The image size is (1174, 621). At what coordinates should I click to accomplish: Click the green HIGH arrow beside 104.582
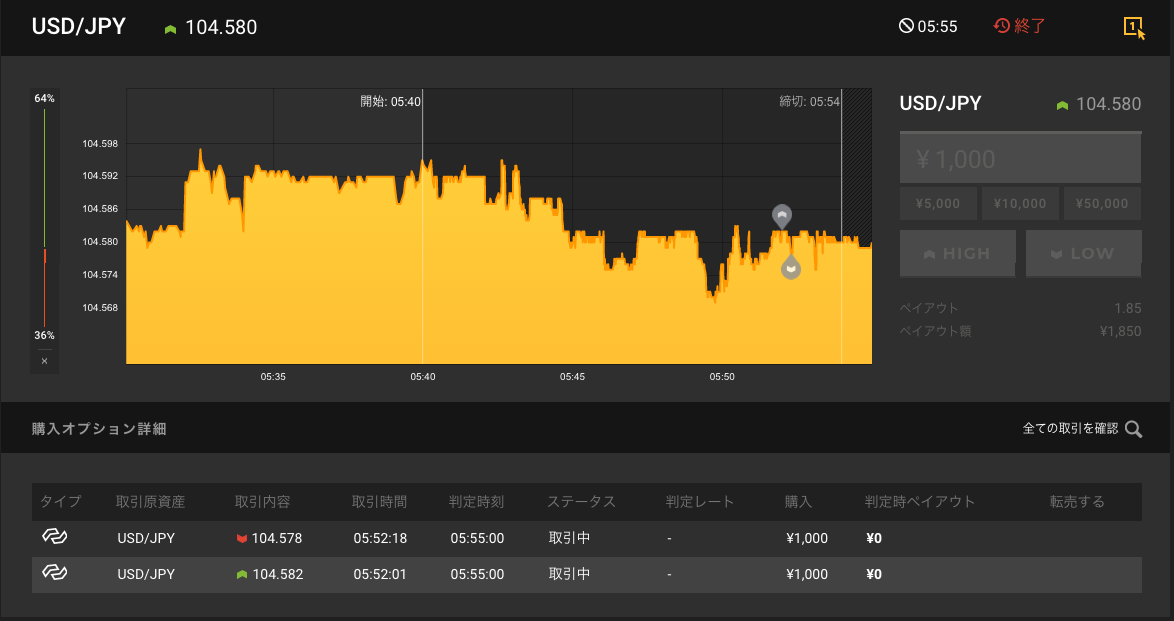tap(242, 575)
